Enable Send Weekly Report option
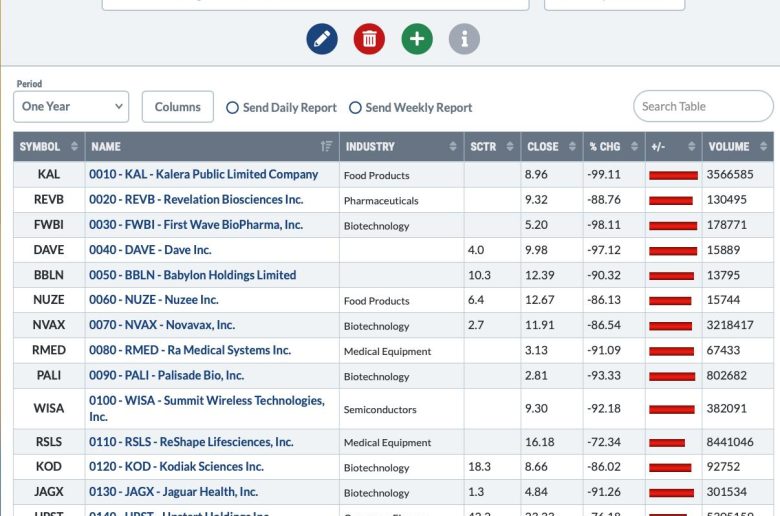 355,107
